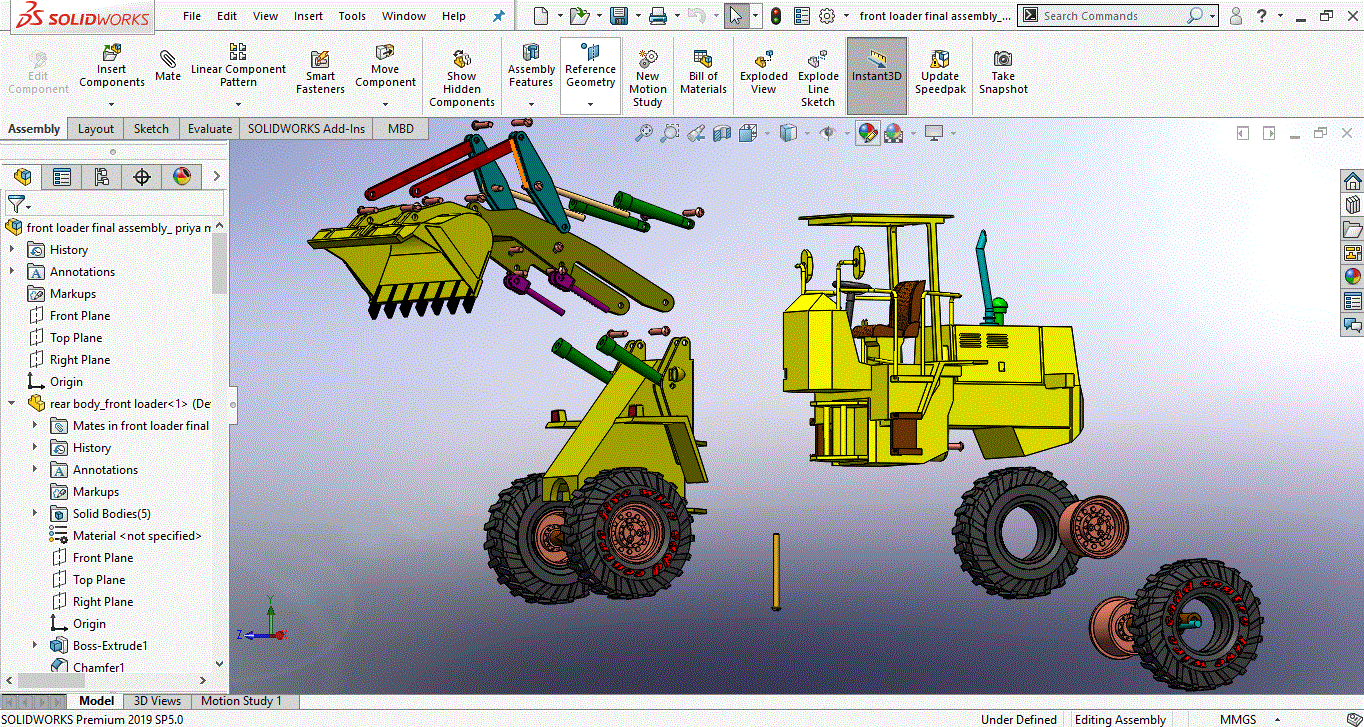Screen dimensions: 1364x727
Task: Click the Take Snapshot camera icon
Action: coord(1003,59)
